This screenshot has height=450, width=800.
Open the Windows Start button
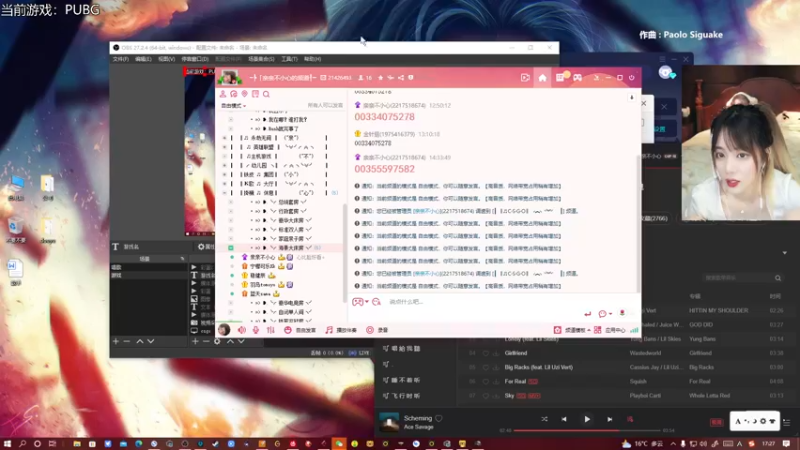point(7,444)
